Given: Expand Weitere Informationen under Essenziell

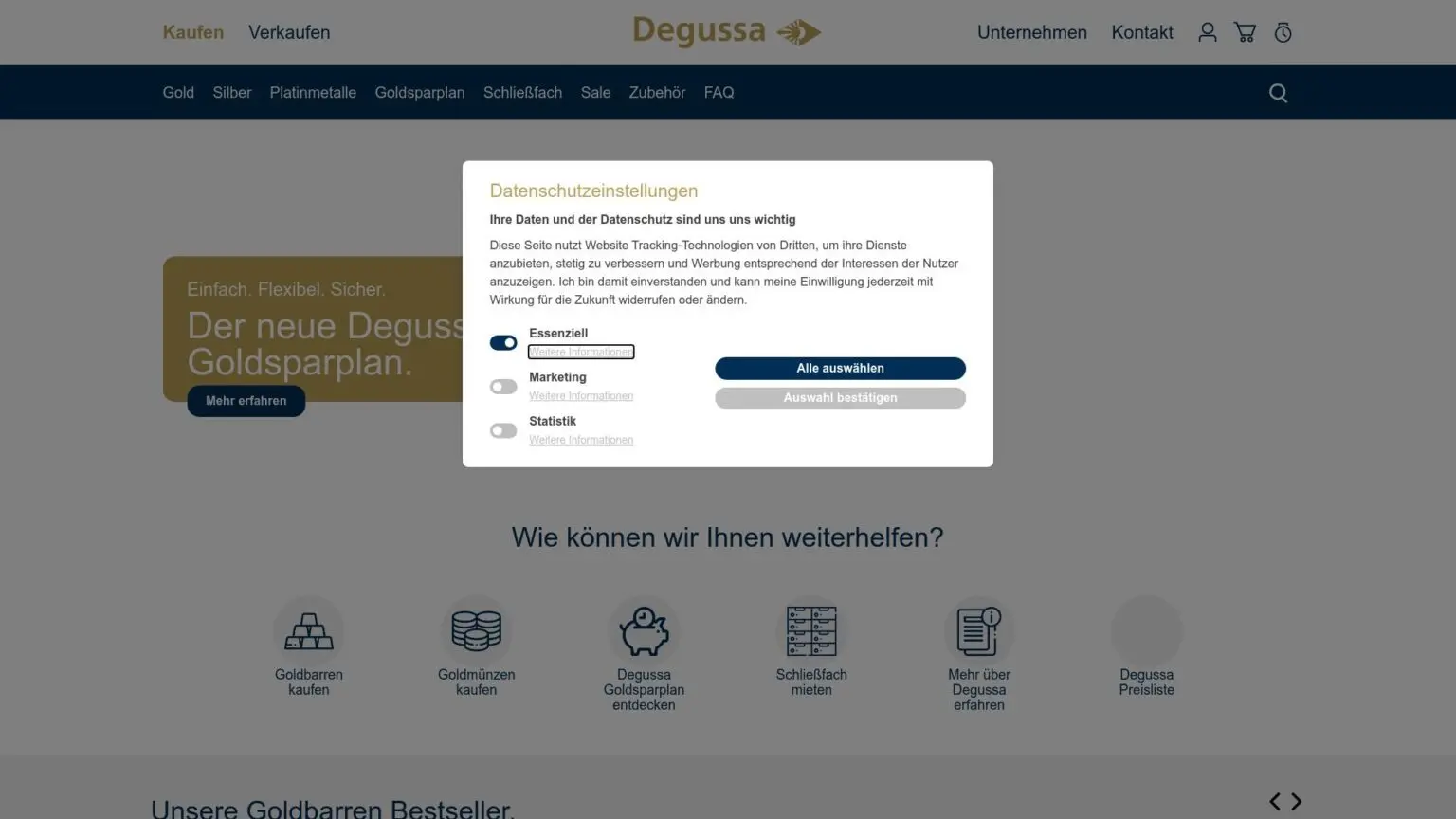Looking at the screenshot, I should 581,352.
